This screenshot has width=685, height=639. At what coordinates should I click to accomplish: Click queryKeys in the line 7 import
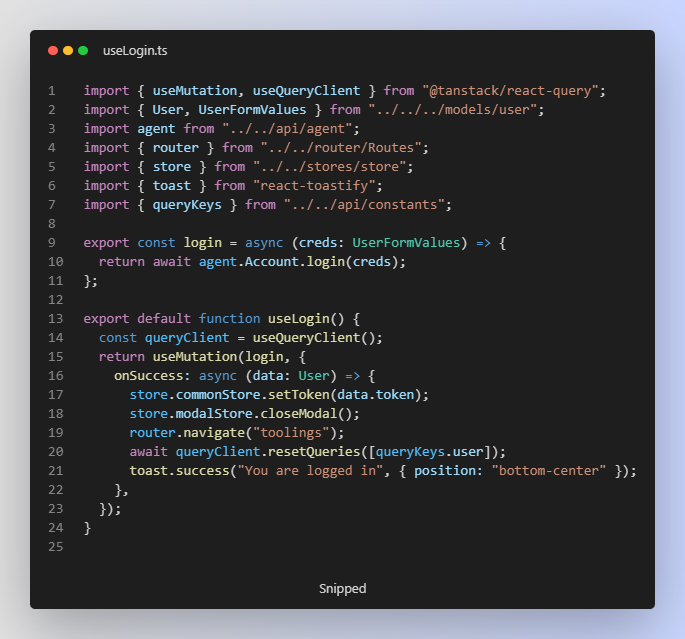click(x=187, y=205)
